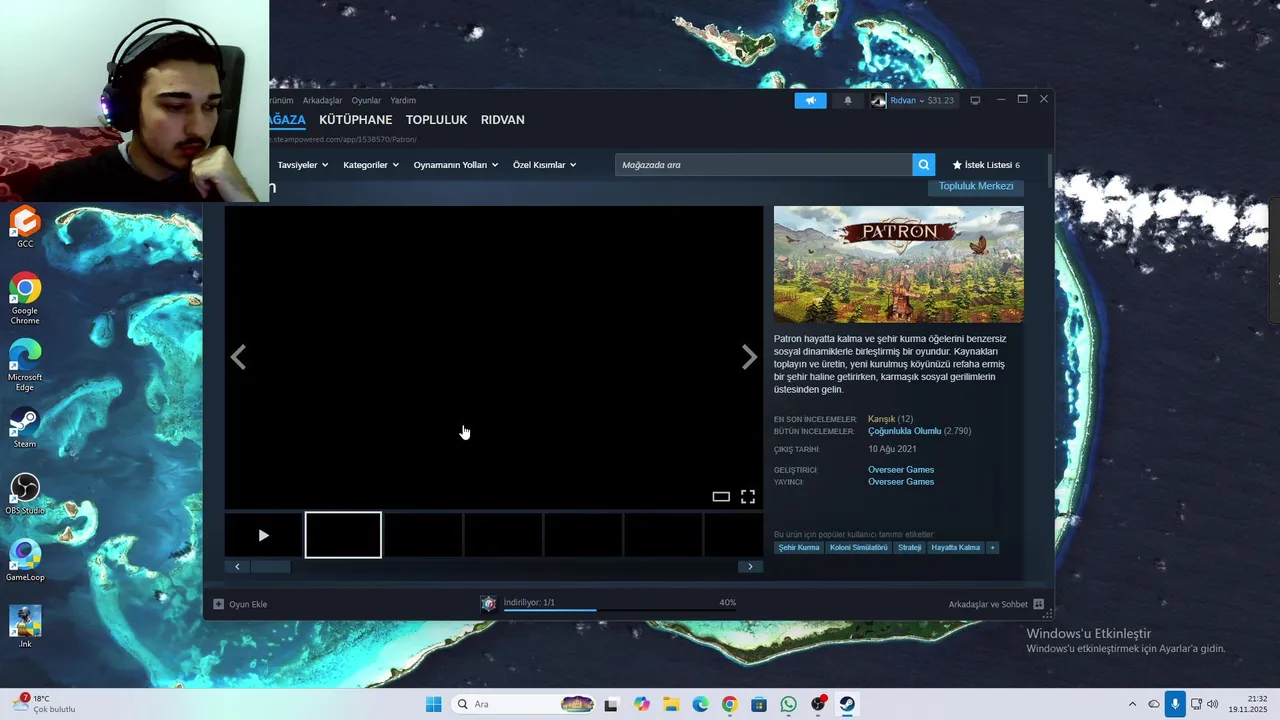Image resolution: width=1280 pixels, height=720 pixels.
Task: Expand the Kategoriler dropdown
Action: point(371,165)
